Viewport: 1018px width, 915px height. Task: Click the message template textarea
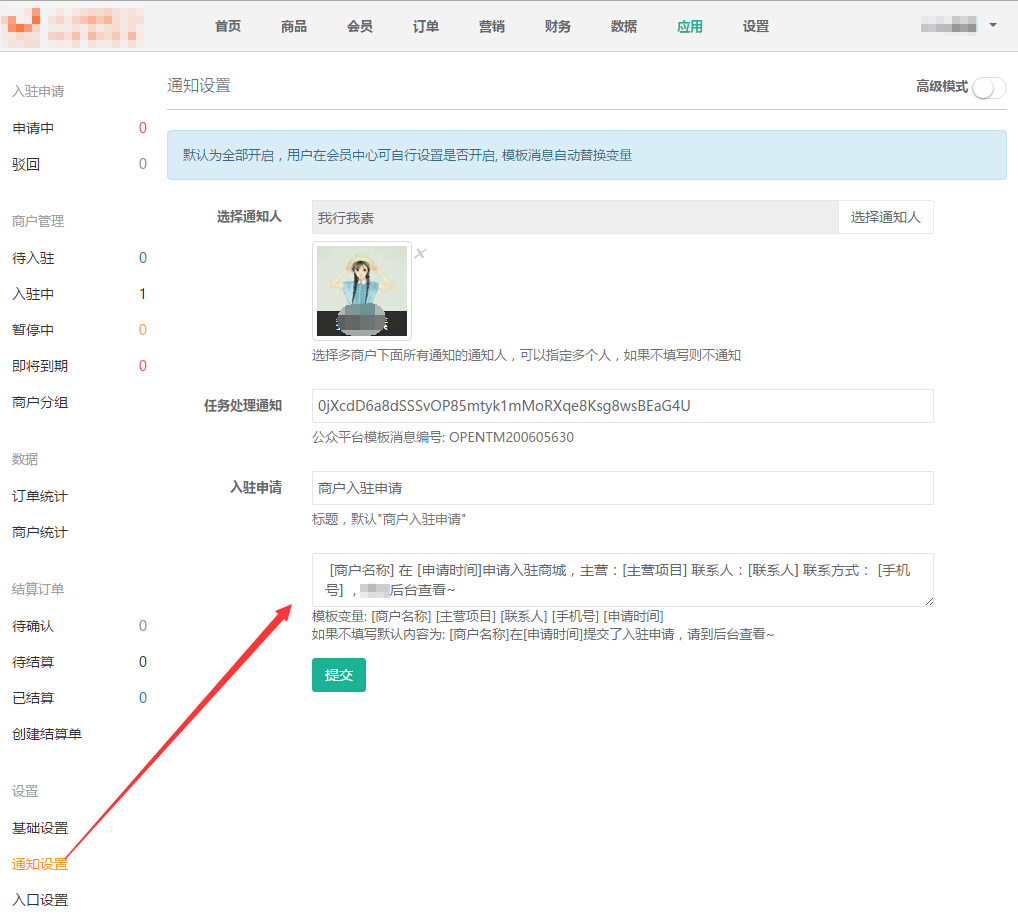coord(622,580)
